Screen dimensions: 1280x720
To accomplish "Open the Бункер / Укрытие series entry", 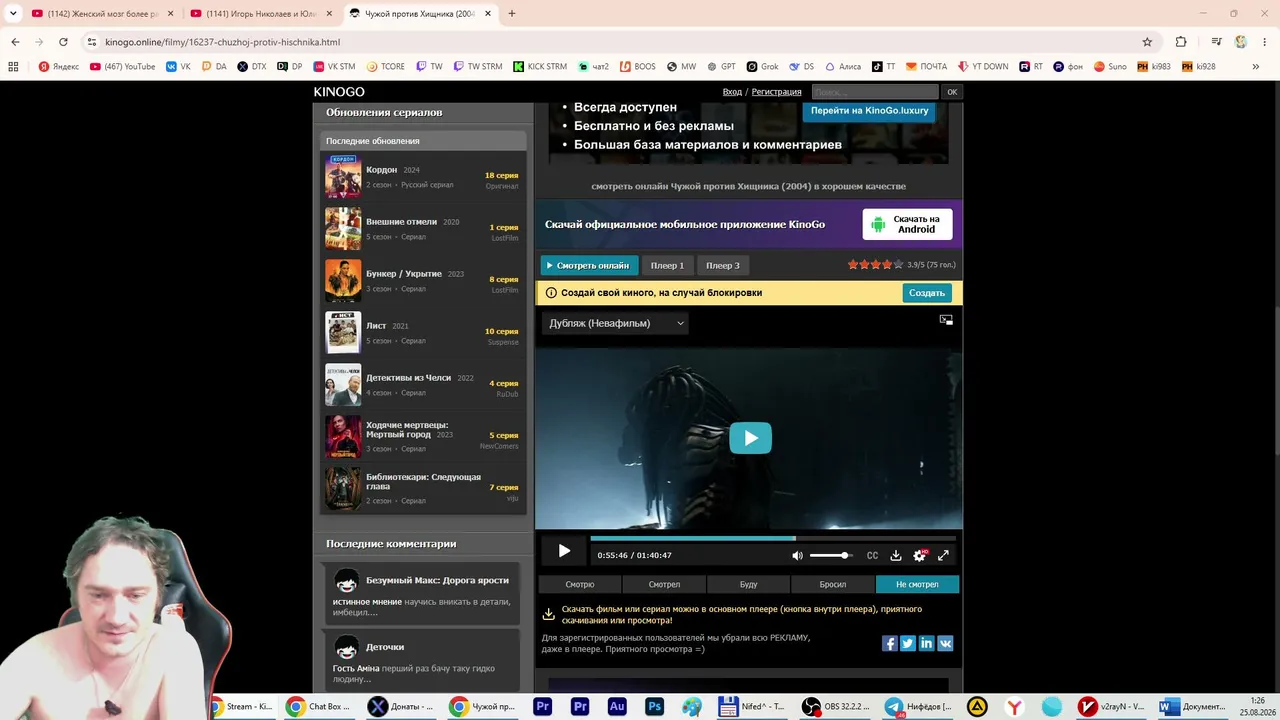I will 423,281.
